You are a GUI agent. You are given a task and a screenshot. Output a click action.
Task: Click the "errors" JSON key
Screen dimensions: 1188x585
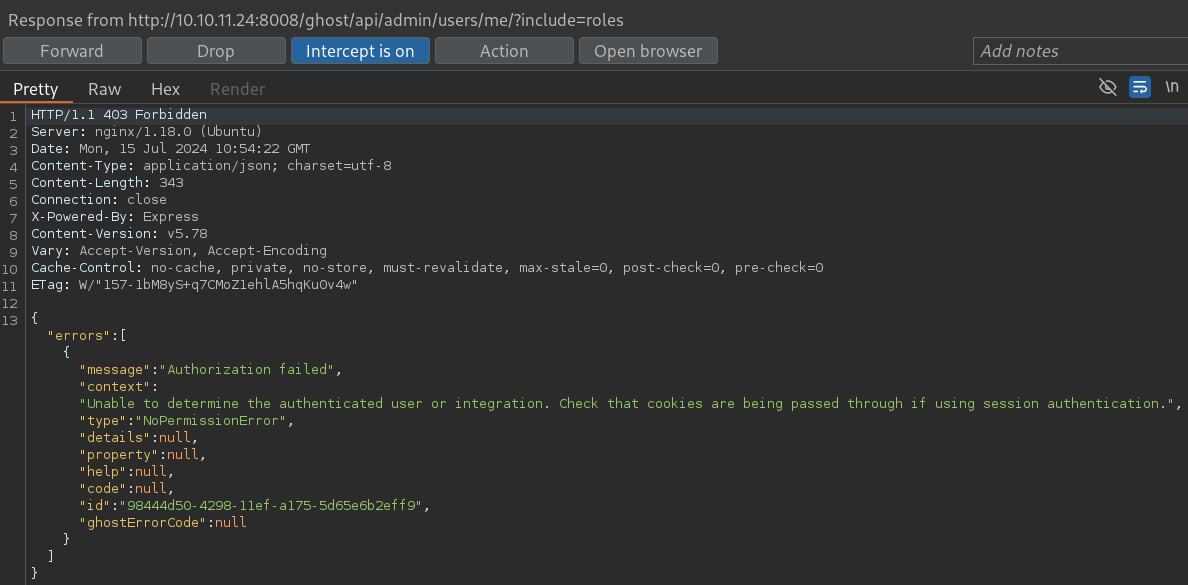(79, 336)
